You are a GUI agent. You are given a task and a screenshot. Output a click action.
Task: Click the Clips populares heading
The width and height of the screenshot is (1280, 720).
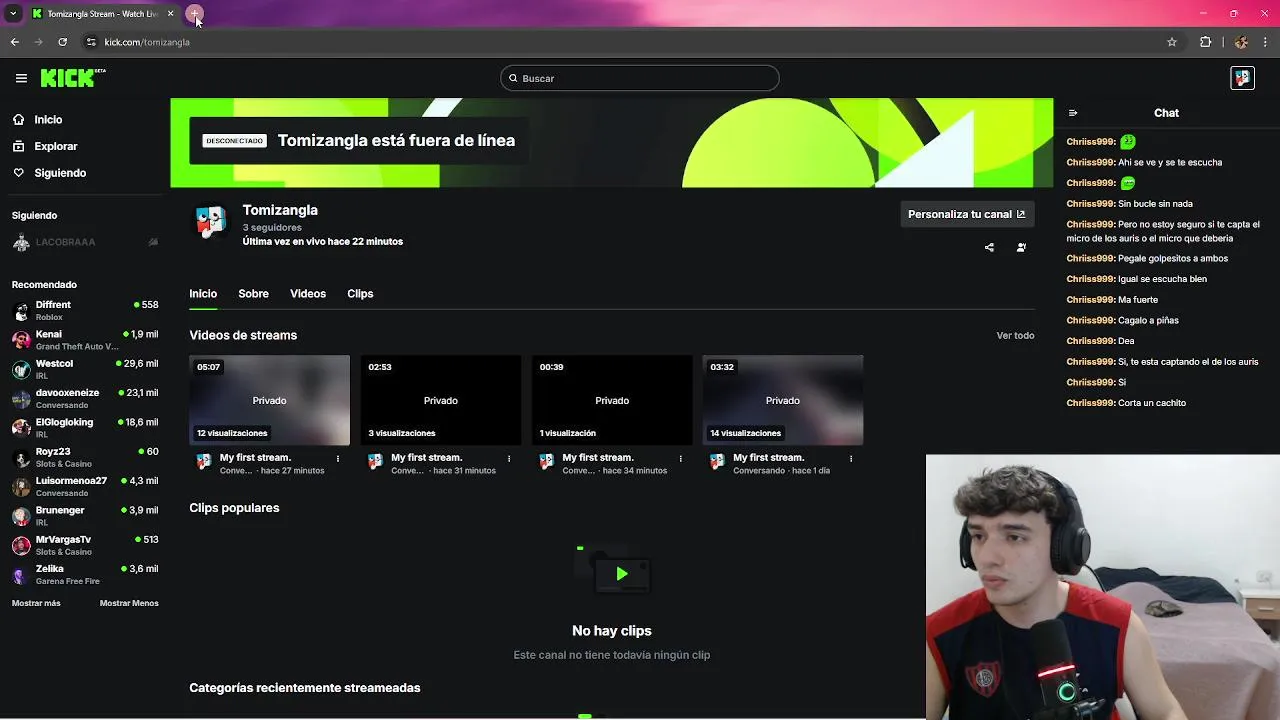pos(234,508)
